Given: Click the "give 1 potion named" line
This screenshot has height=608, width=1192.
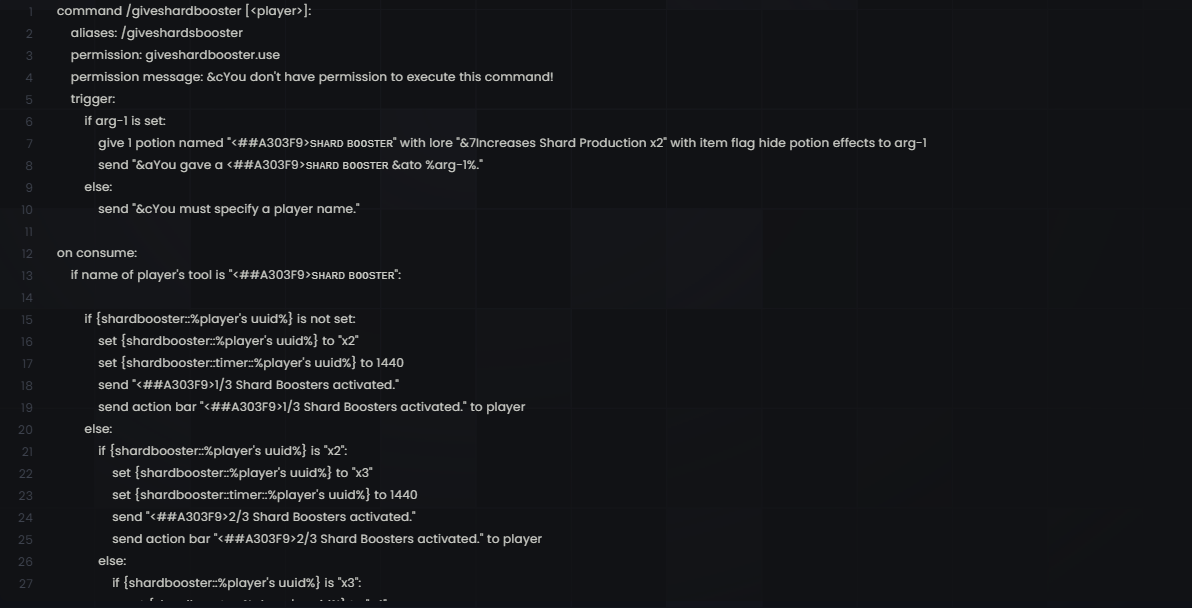Looking at the screenshot, I should 511,143.
